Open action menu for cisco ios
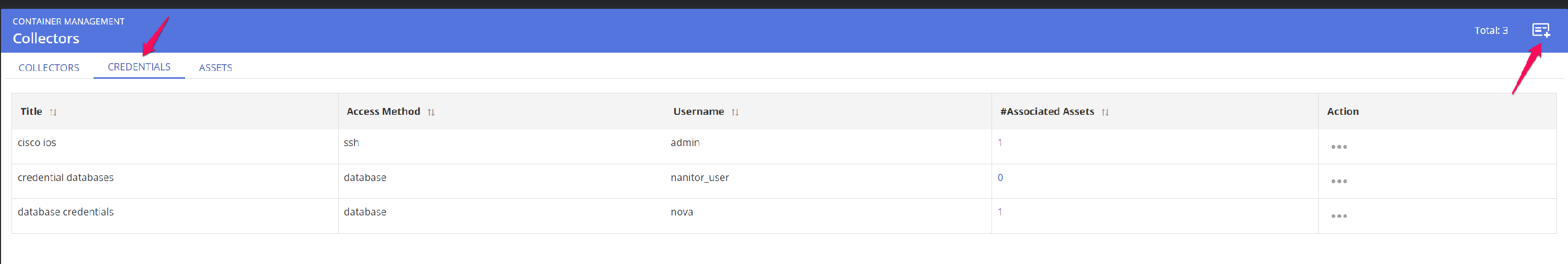This screenshot has width=1568, height=264. (1339, 147)
